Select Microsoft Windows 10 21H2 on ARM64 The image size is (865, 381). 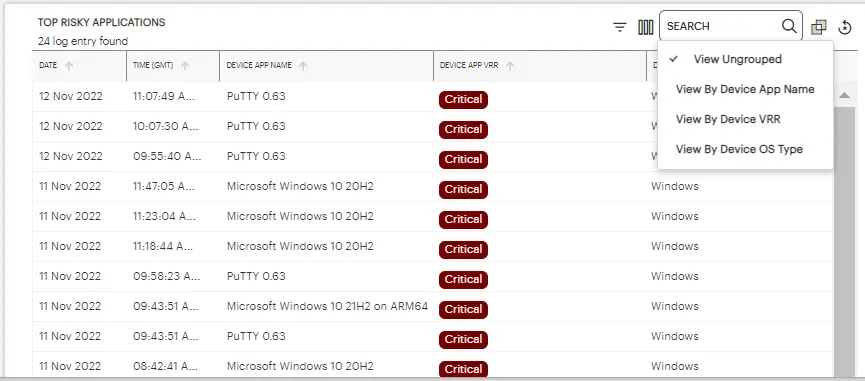(x=327, y=306)
